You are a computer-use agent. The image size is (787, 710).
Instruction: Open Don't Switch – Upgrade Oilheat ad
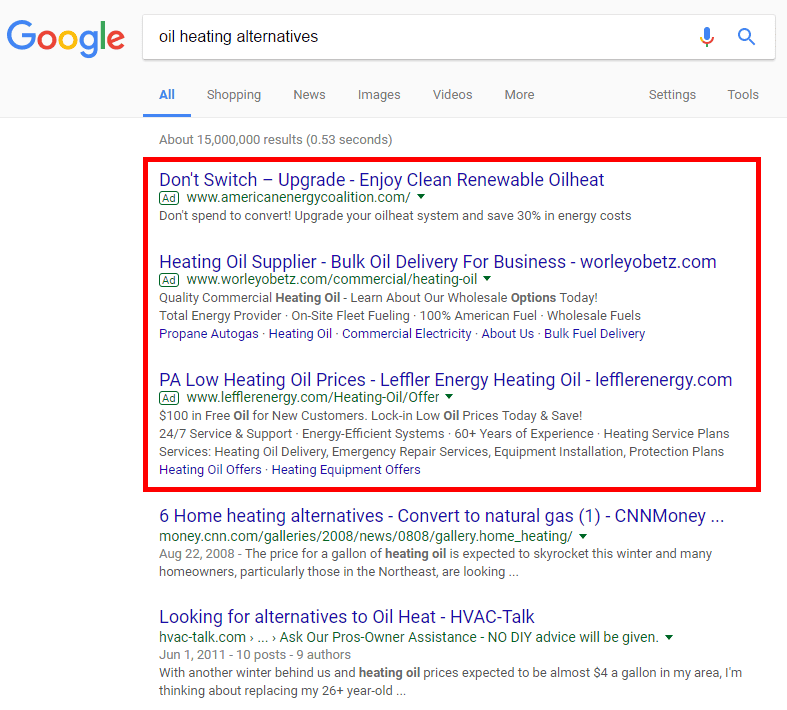tap(381, 180)
